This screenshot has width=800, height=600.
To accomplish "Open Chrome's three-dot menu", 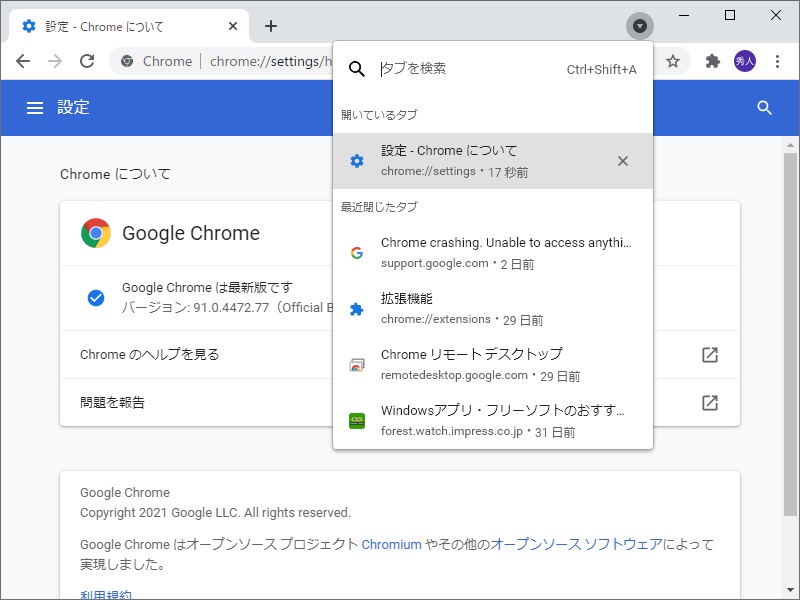I will pyautogui.click(x=779, y=61).
